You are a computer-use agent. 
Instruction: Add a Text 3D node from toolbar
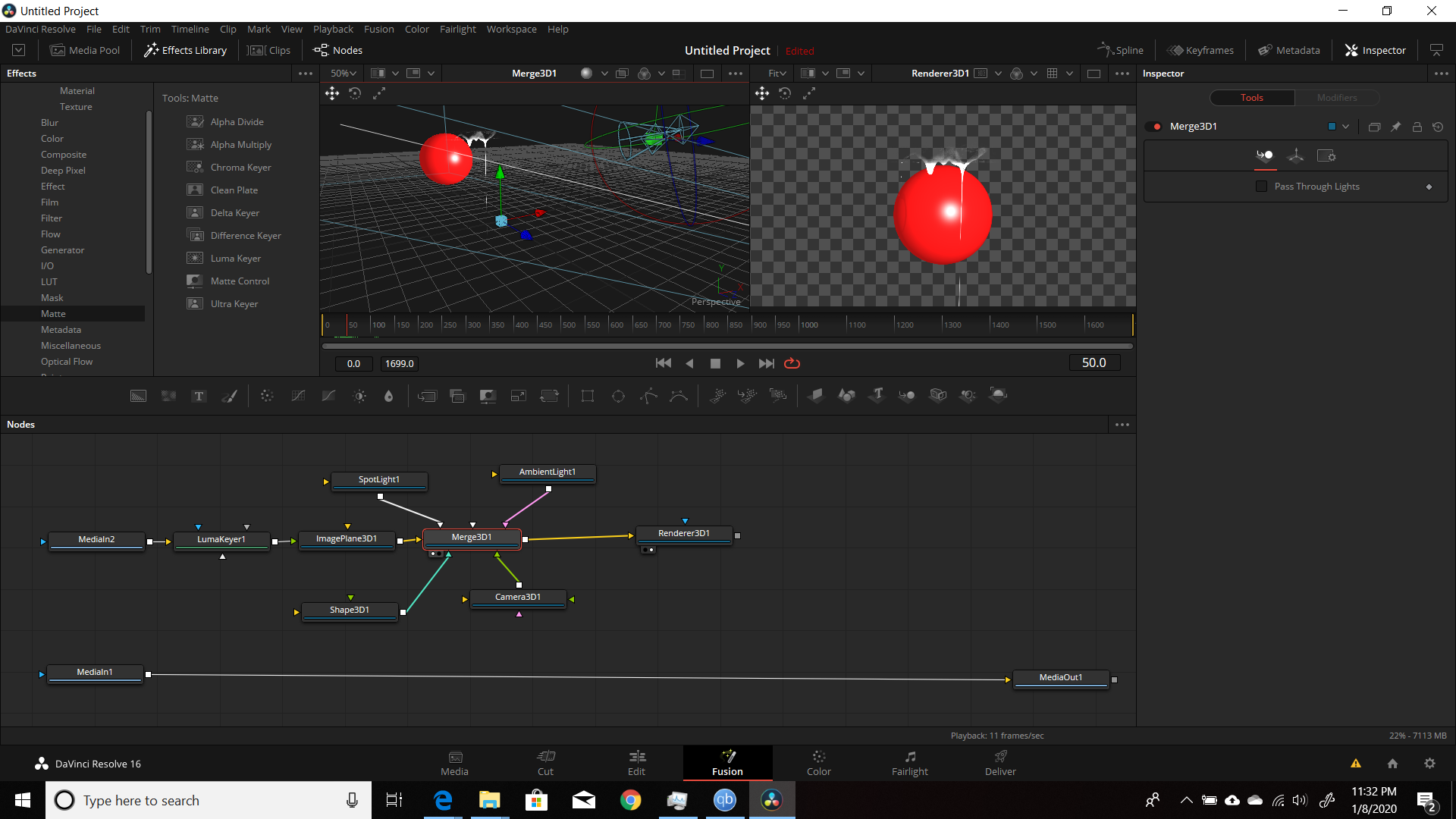pos(877,395)
